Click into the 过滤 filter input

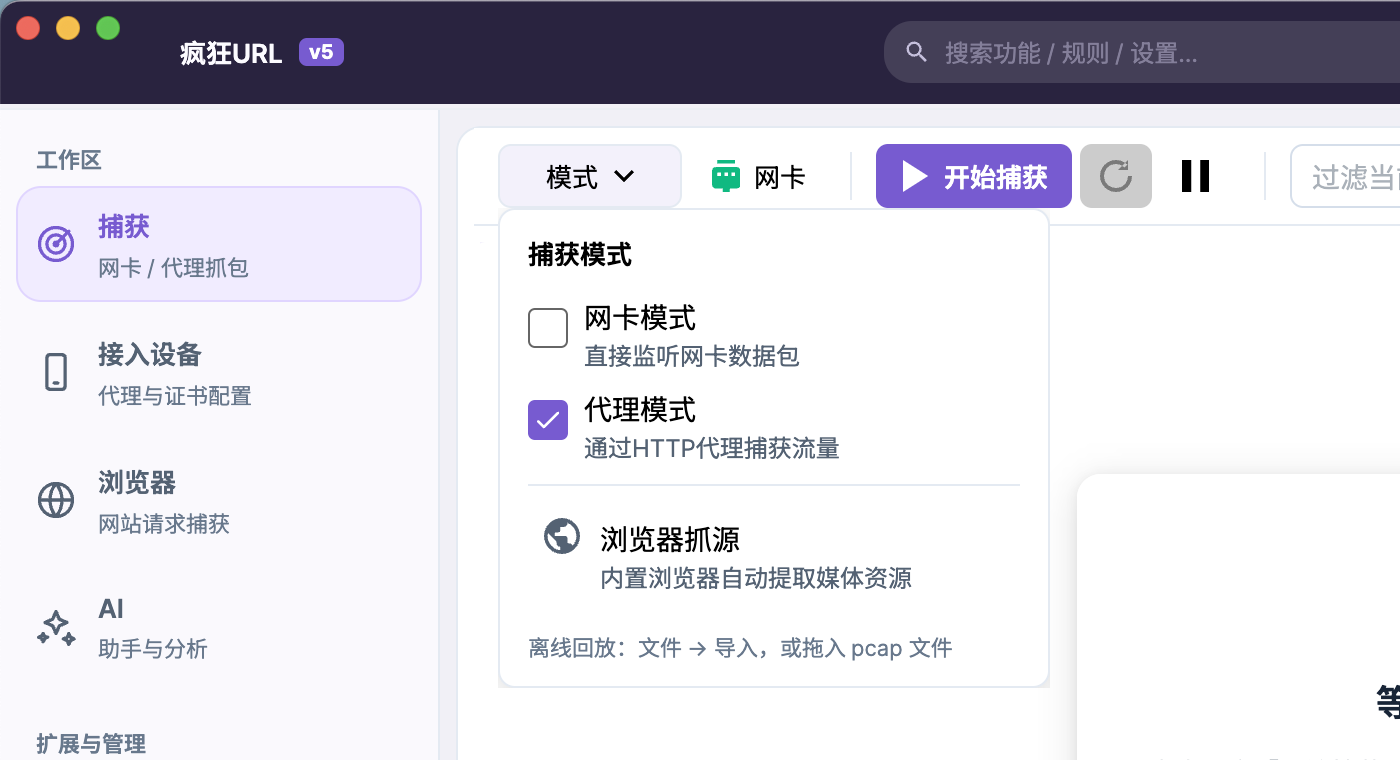pos(1346,176)
